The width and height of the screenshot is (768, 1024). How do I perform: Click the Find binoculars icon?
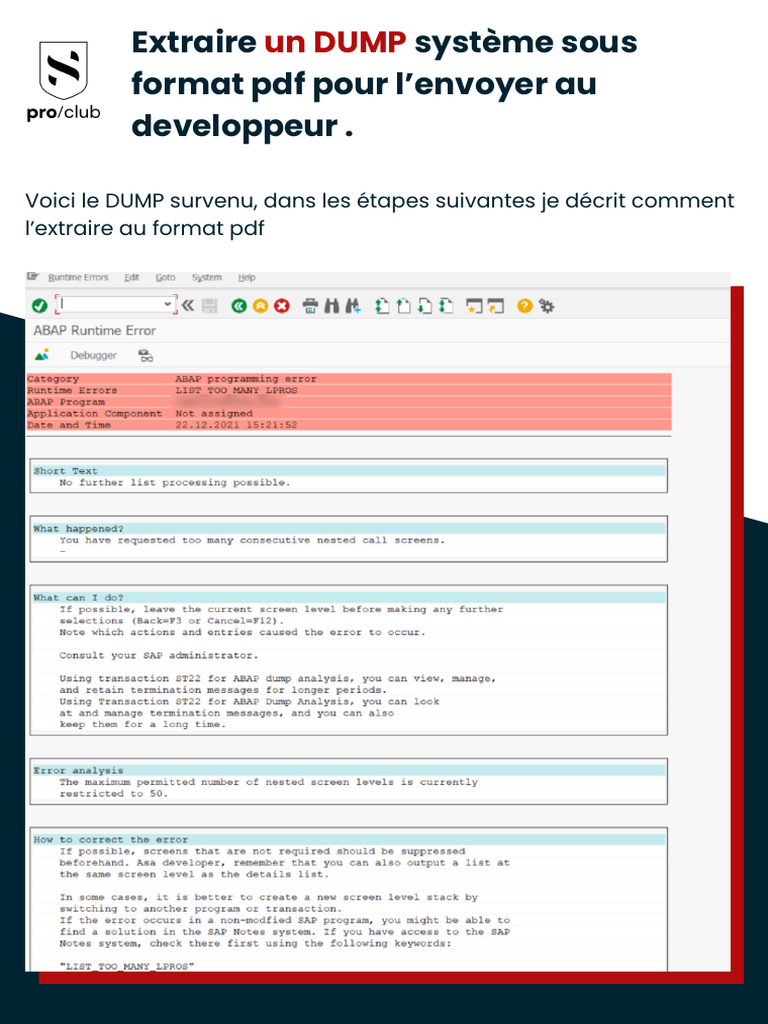pyautogui.click(x=332, y=306)
